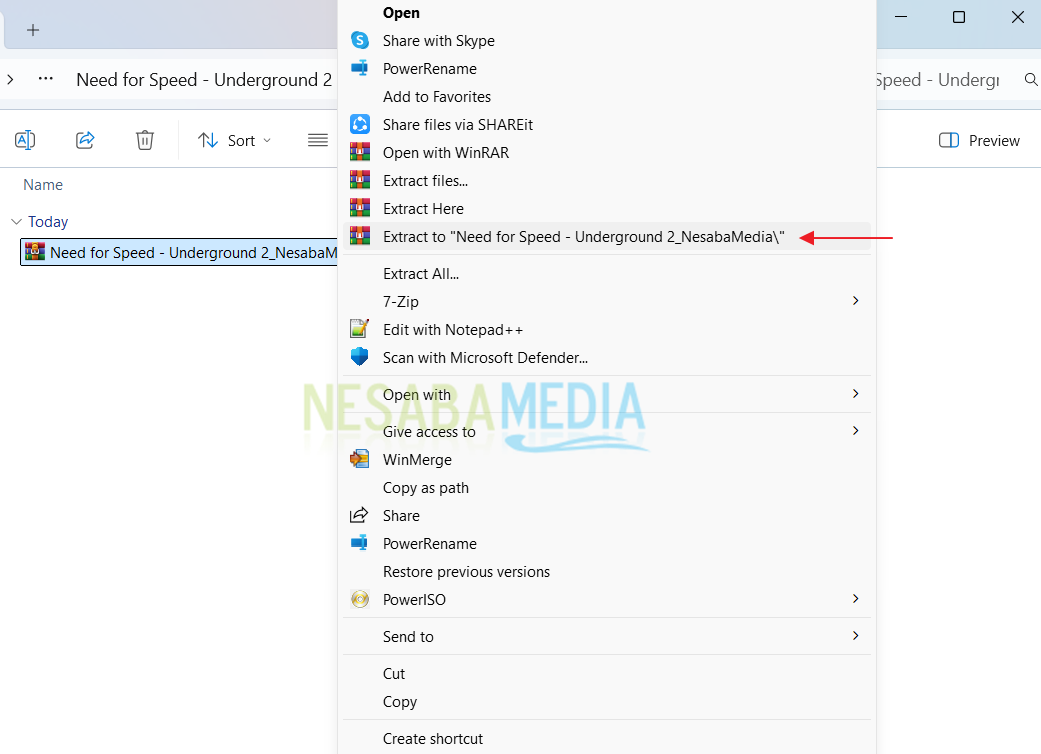
Task: Click the Share icon in Explorer toolbar
Action: pyautogui.click(x=85, y=140)
